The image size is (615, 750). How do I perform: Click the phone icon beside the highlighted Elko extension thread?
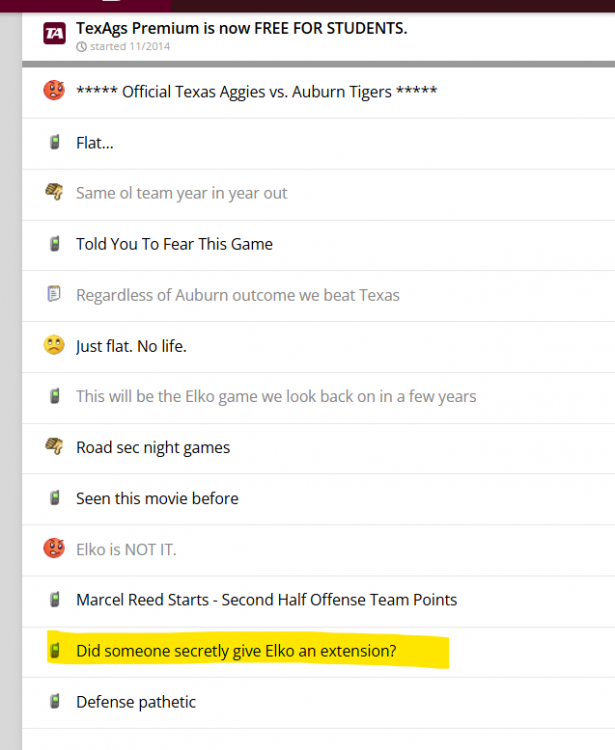pyautogui.click(x=54, y=651)
